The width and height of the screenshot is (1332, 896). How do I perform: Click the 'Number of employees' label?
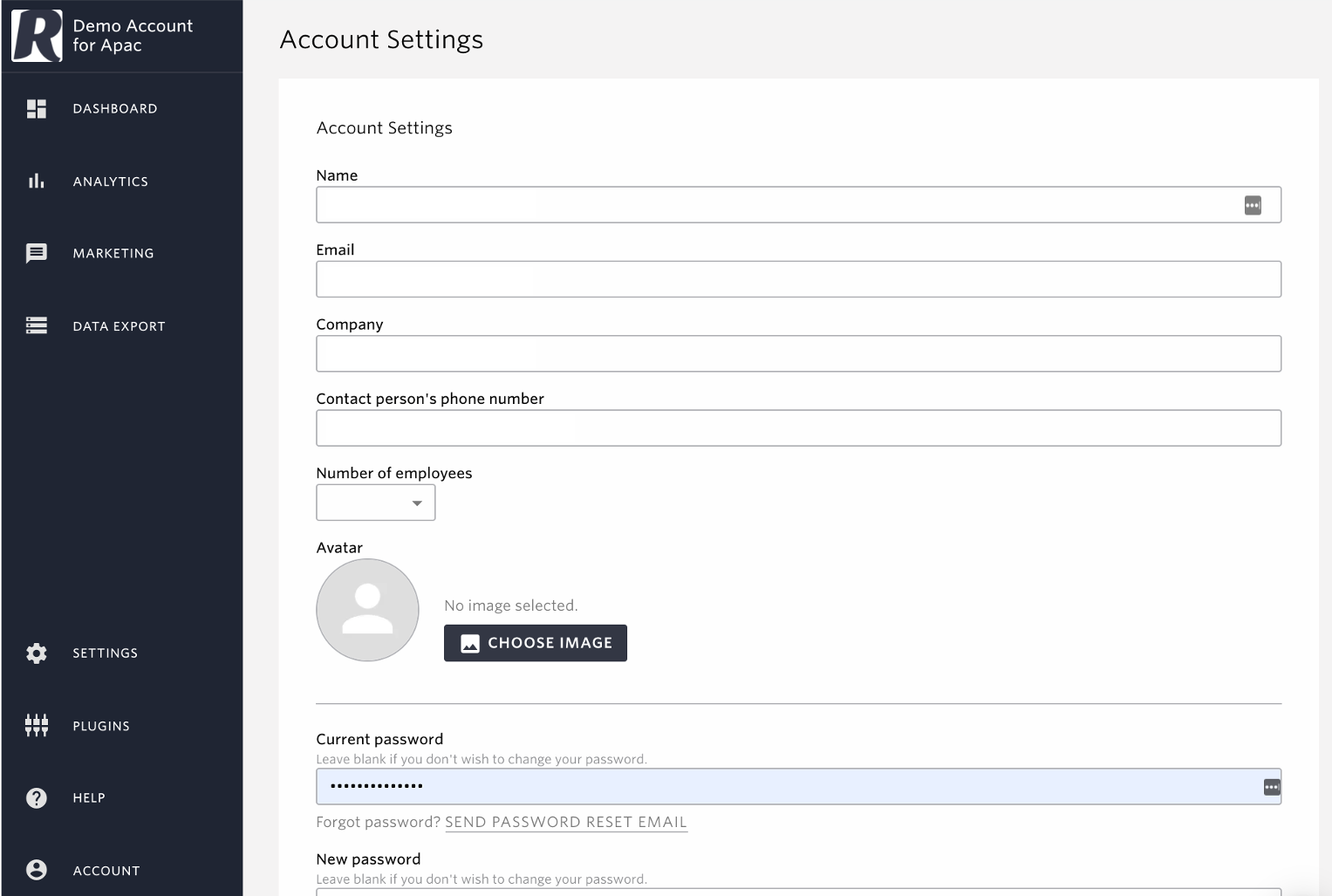[394, 473]
